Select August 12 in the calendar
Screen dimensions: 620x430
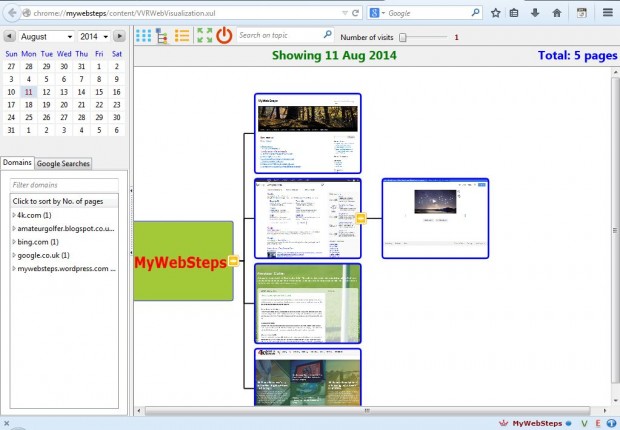click(x=46, y=92)
